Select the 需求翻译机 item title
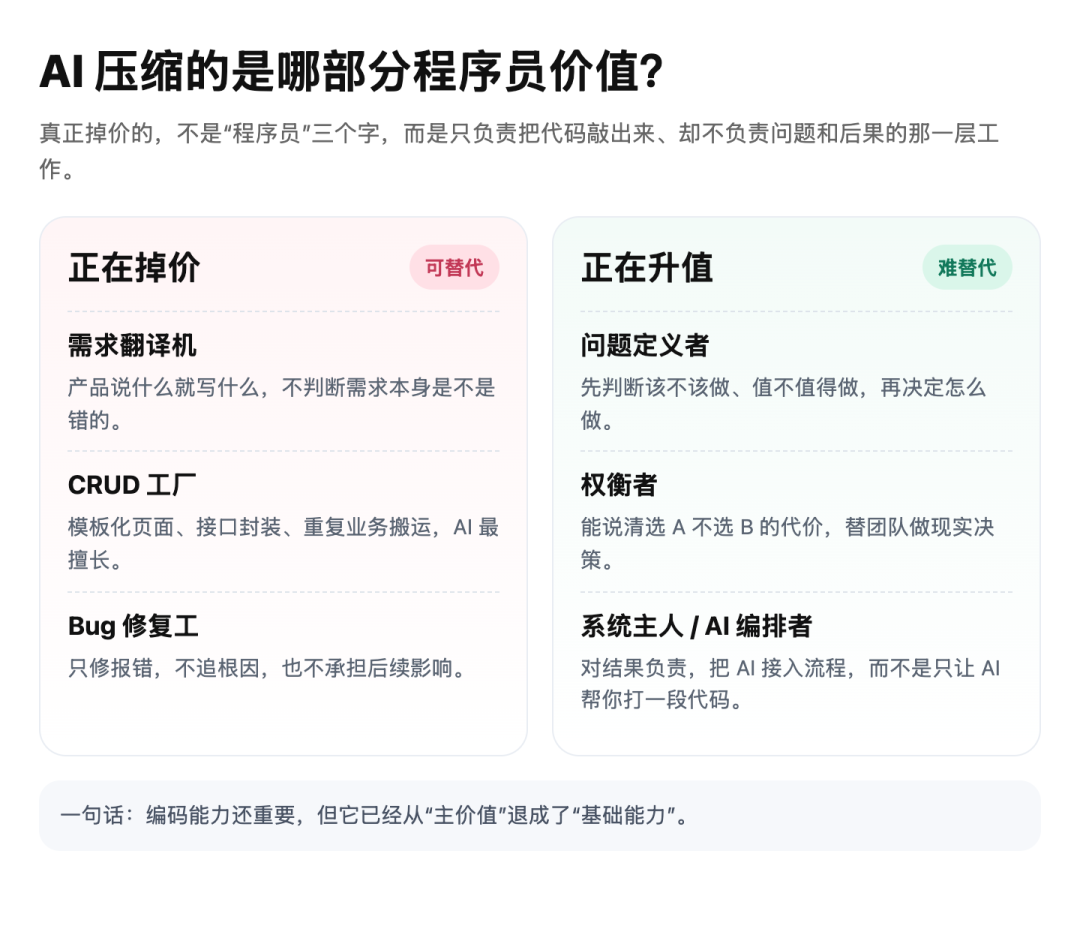1080x938 pixels. (x=132, y=345)
